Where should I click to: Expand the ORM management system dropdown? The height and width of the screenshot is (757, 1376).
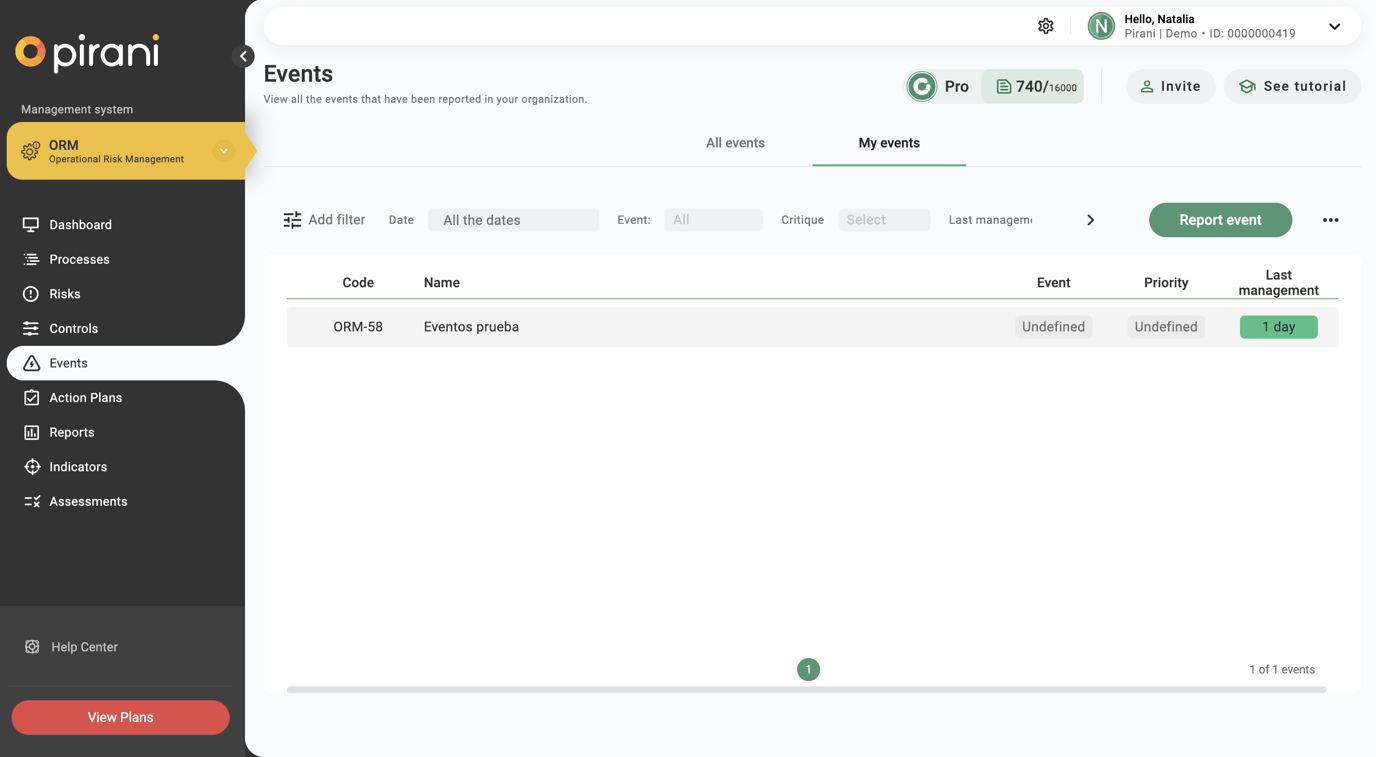pyautogui.click(x=223, y=151)
